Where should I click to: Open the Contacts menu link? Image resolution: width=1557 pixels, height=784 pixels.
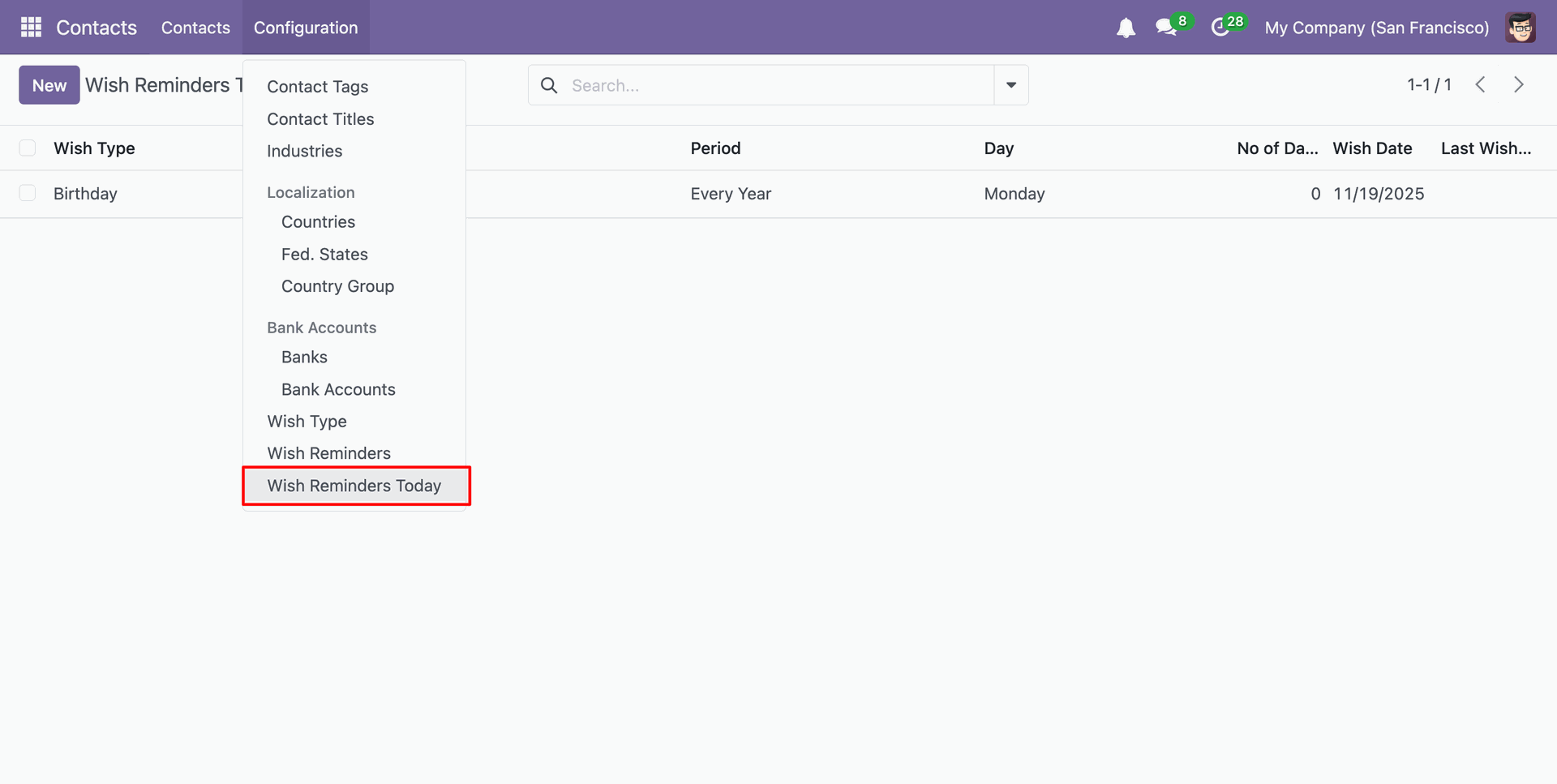tap(195, 28)
